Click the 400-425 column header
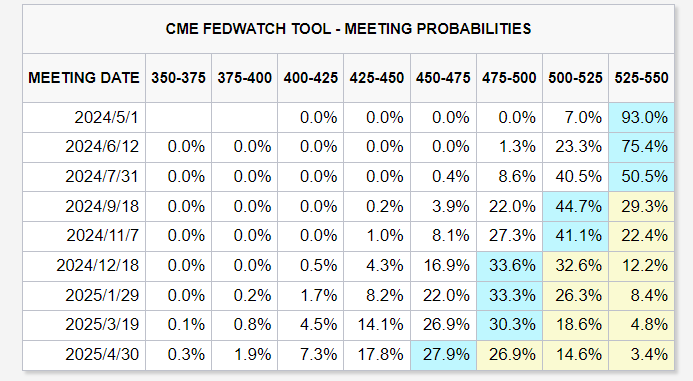The image size is (693, 381). tap(311, 78)
